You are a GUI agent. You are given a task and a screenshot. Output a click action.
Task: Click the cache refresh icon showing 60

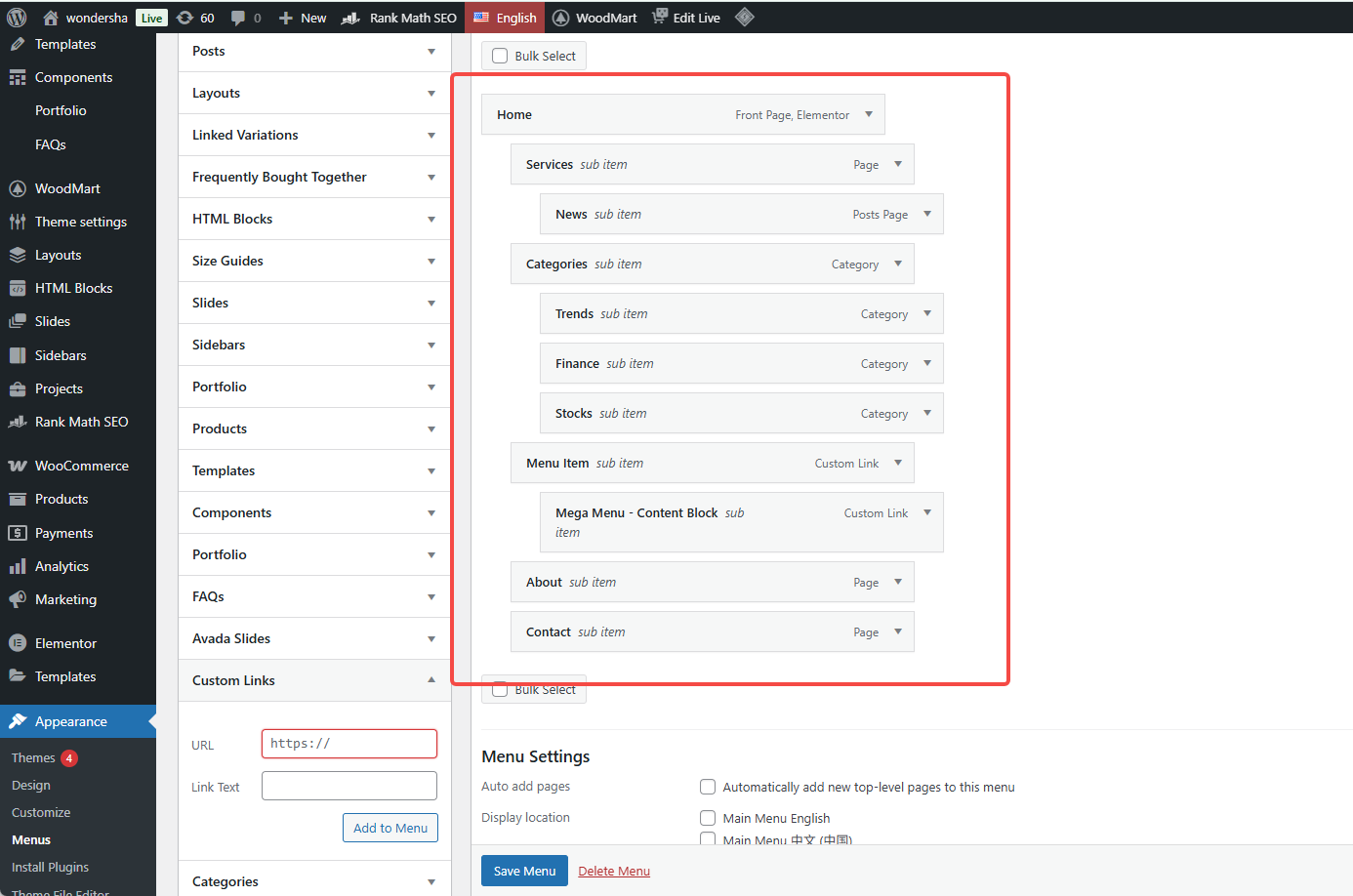[185, 17]
